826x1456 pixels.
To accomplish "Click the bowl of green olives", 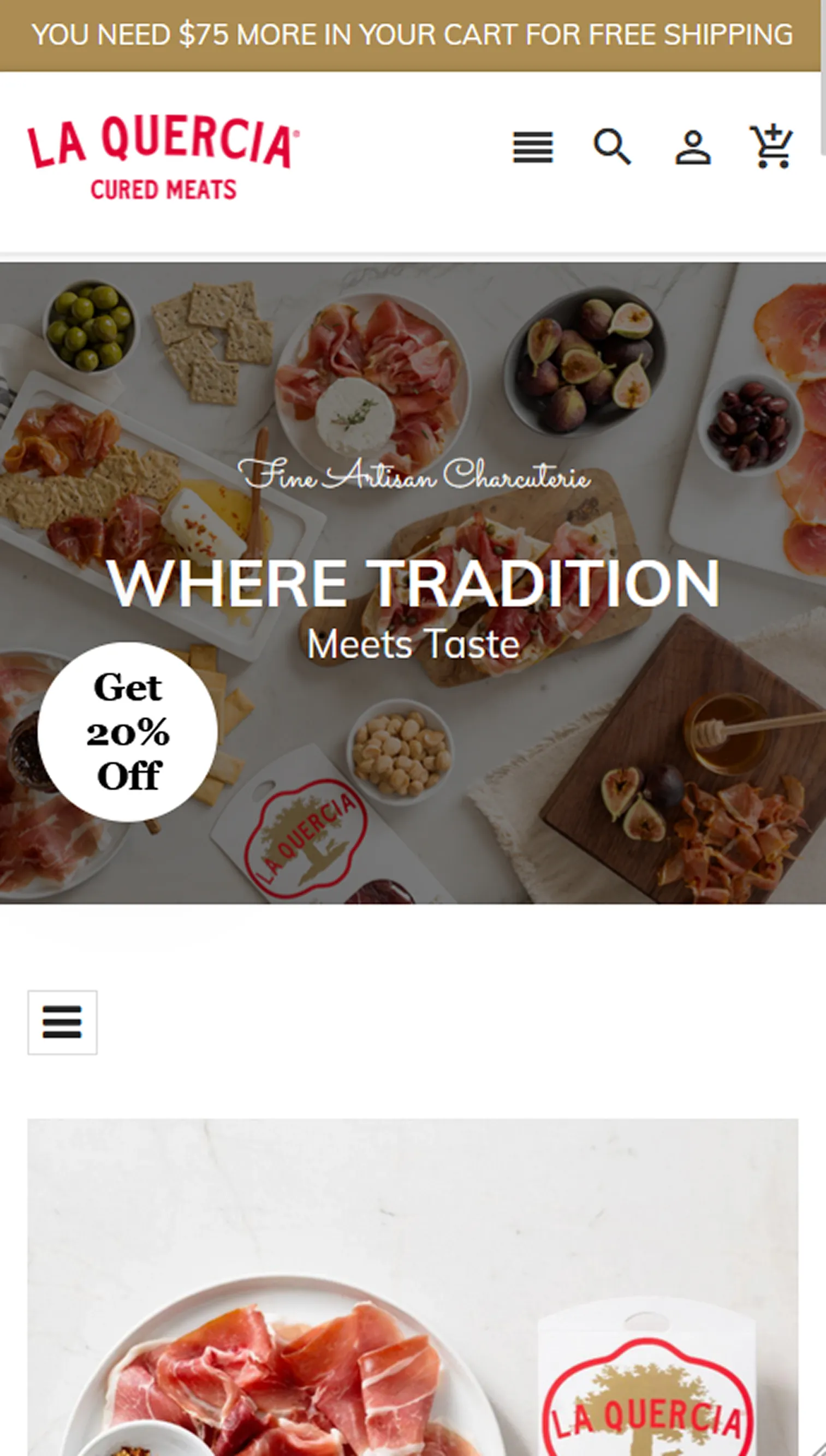I will pos(90,326).
